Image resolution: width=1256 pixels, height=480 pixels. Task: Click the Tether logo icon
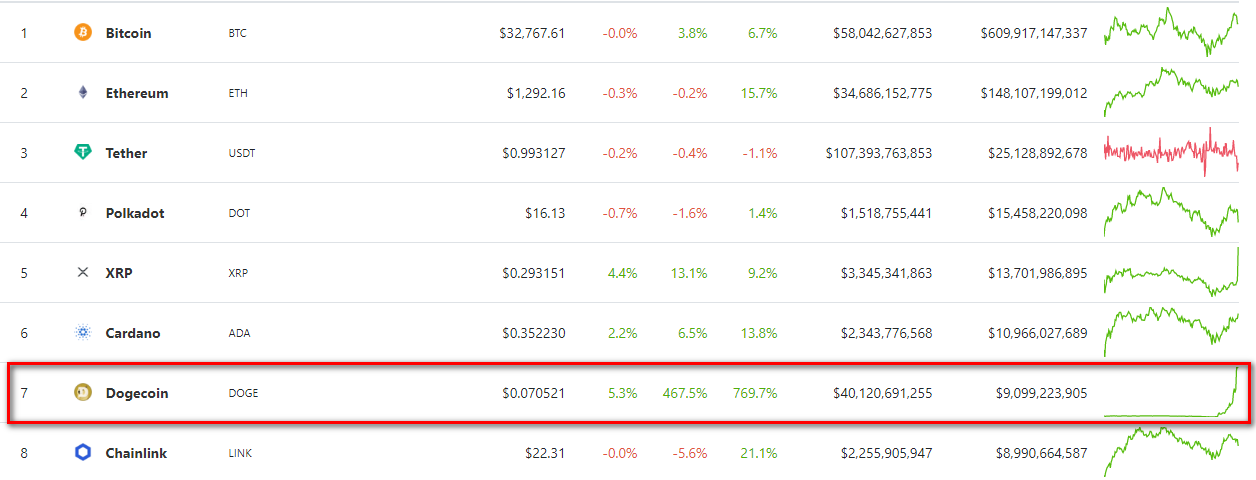83,153
